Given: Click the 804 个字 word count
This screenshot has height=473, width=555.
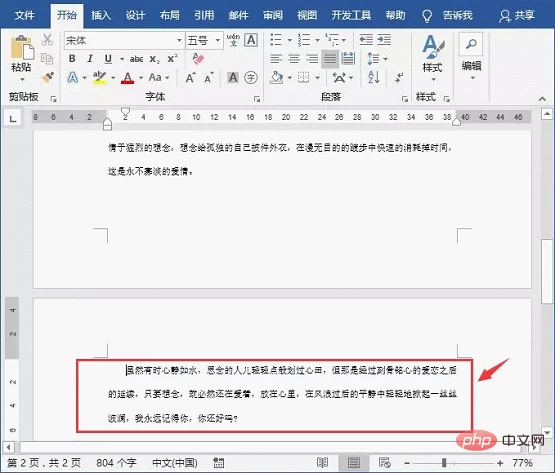Looking at the screenshot, I should point(116,463).
